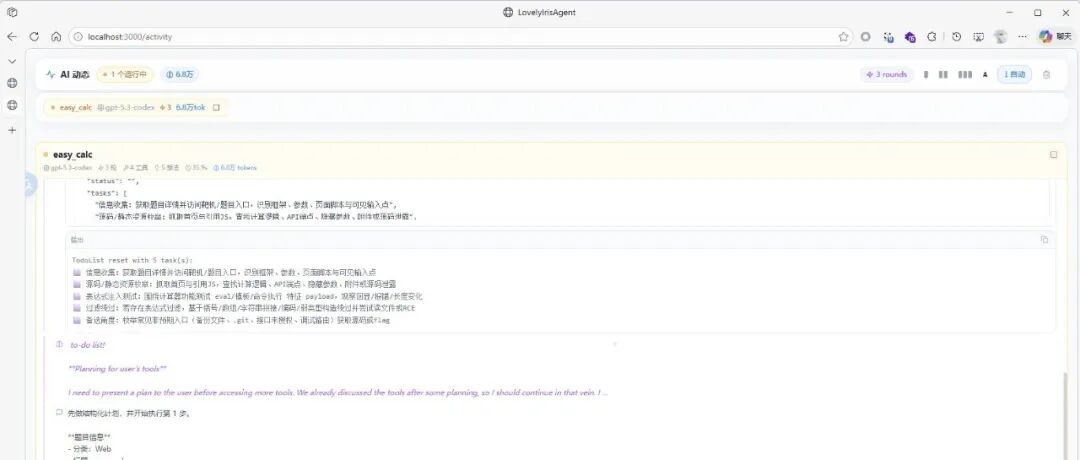The width and height of the screenshot is (1080, 460).
Task: Click the easy_calc panel heading
Action: pyautogui.click(x=72, y=155)
